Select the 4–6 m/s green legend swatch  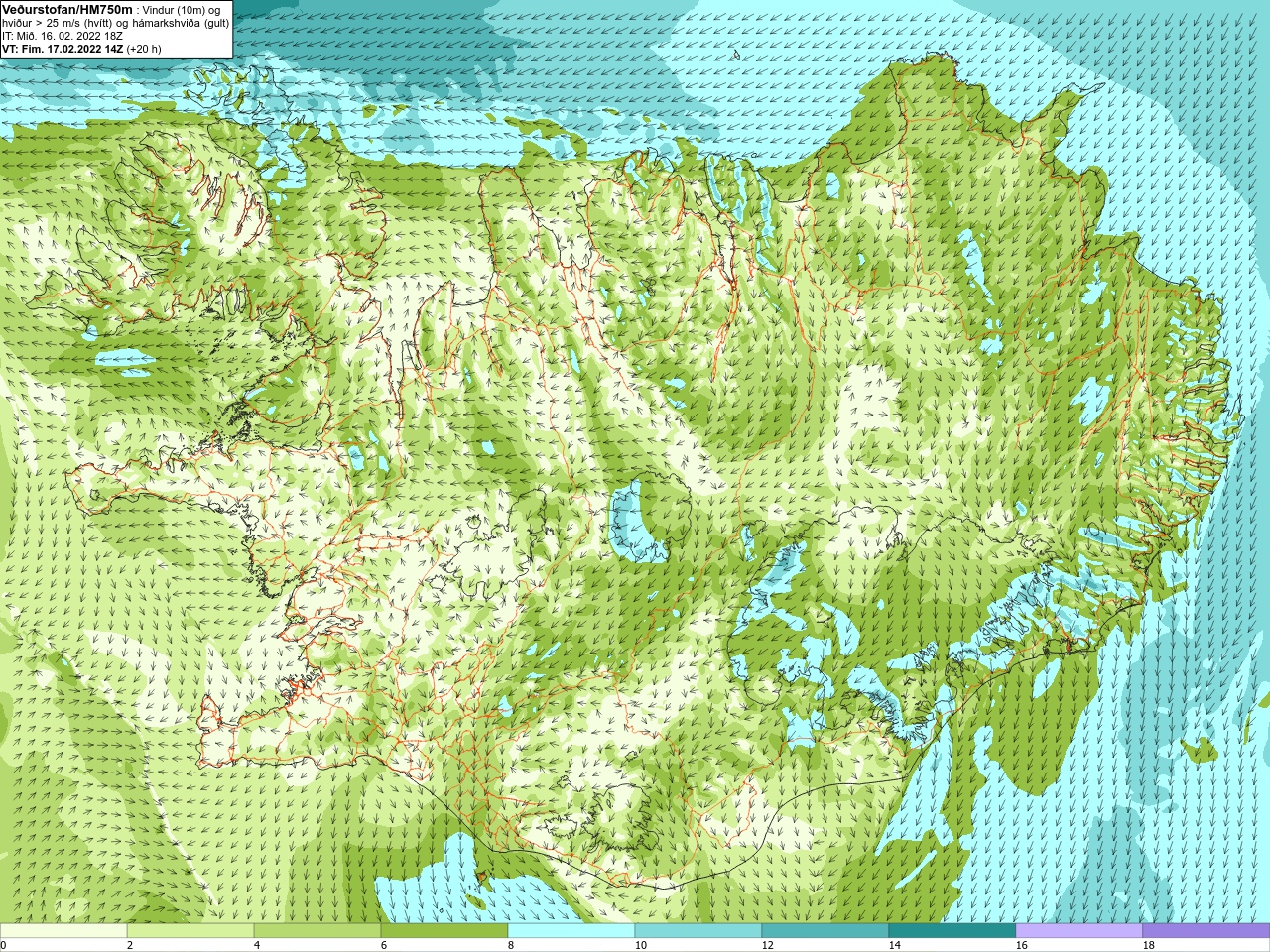click(x=317, y=931)
